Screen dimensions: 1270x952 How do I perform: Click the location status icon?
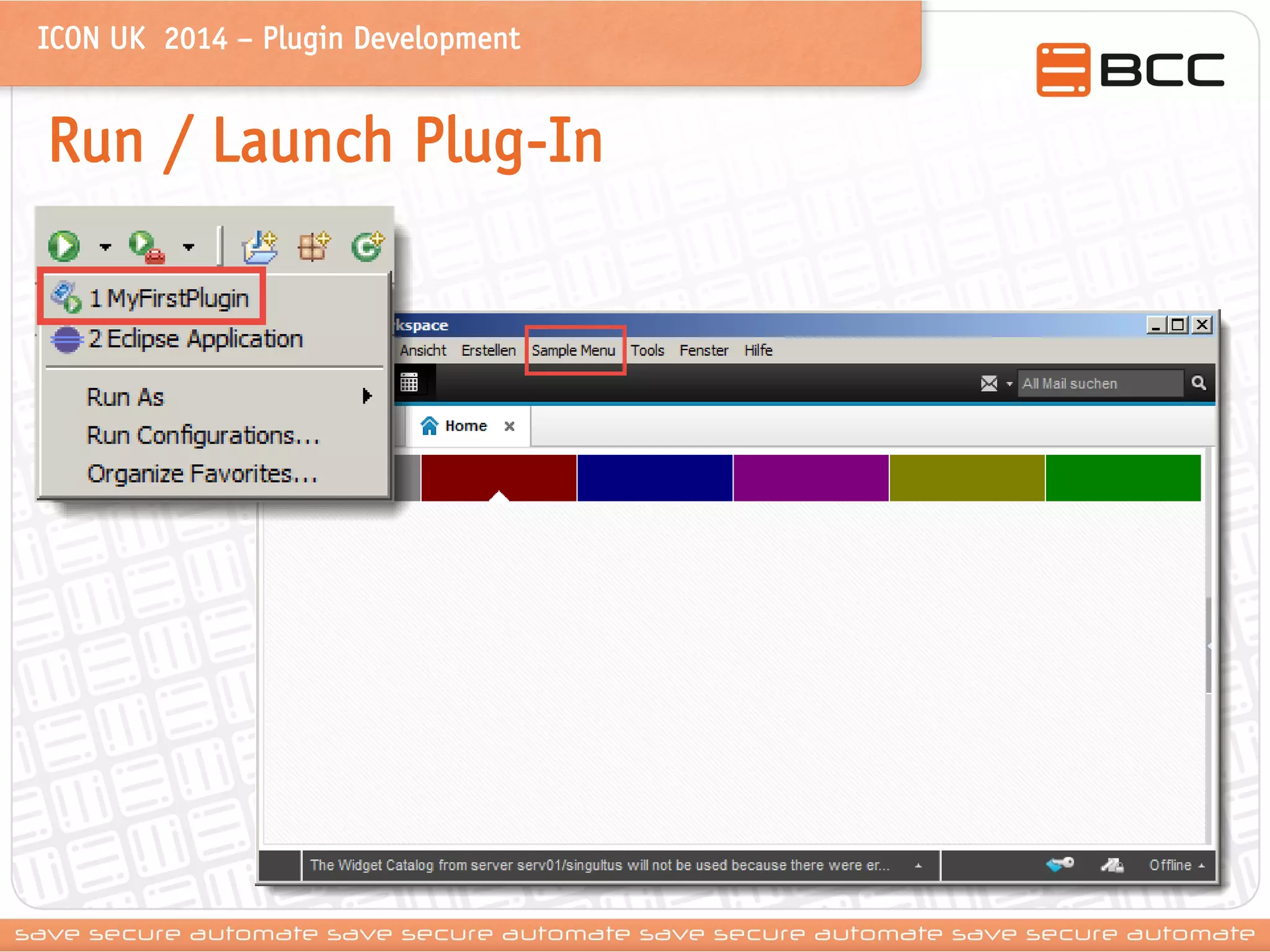click(x=1112, y=865)
